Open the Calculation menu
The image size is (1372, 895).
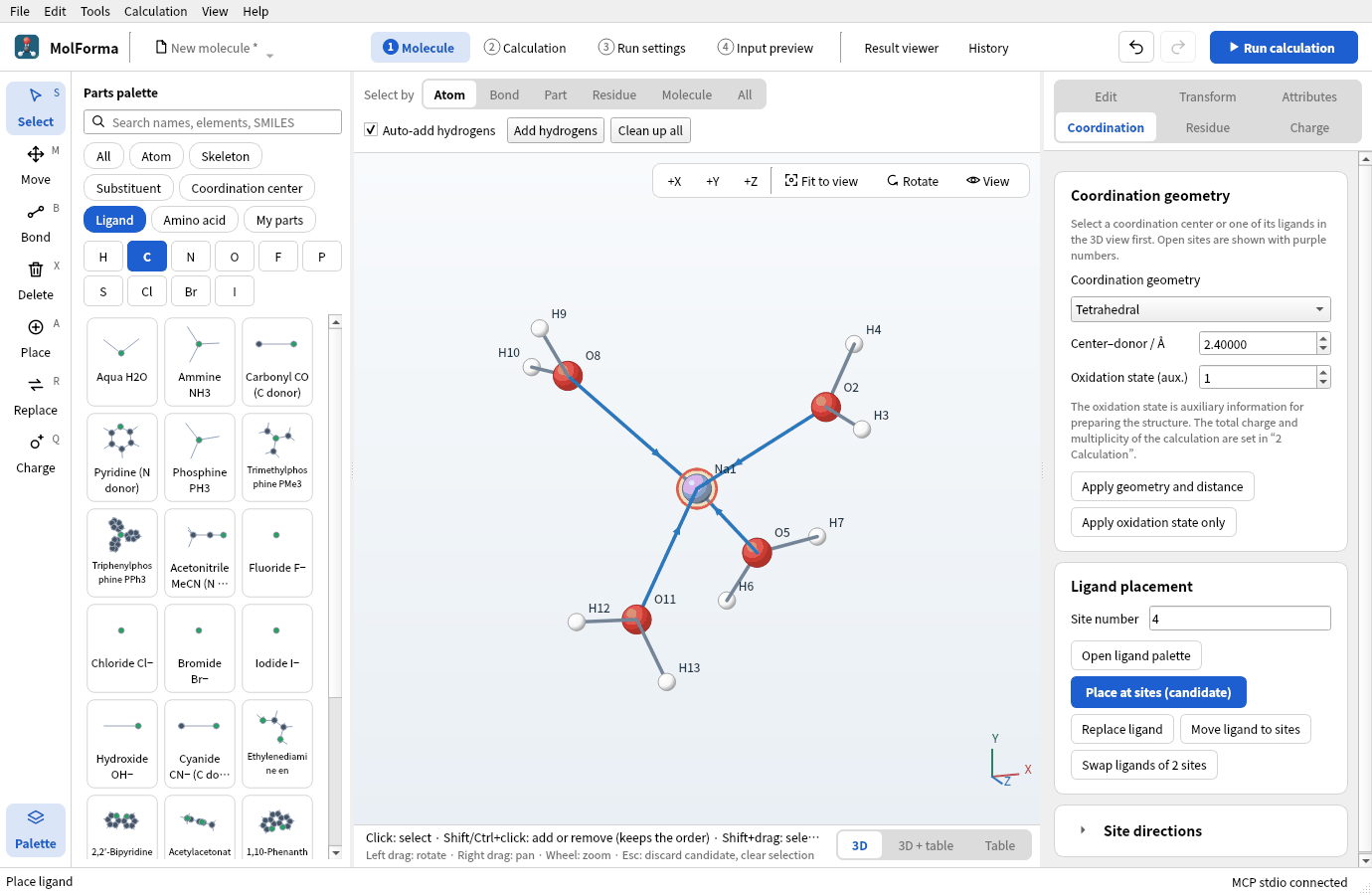click(155, 11)
